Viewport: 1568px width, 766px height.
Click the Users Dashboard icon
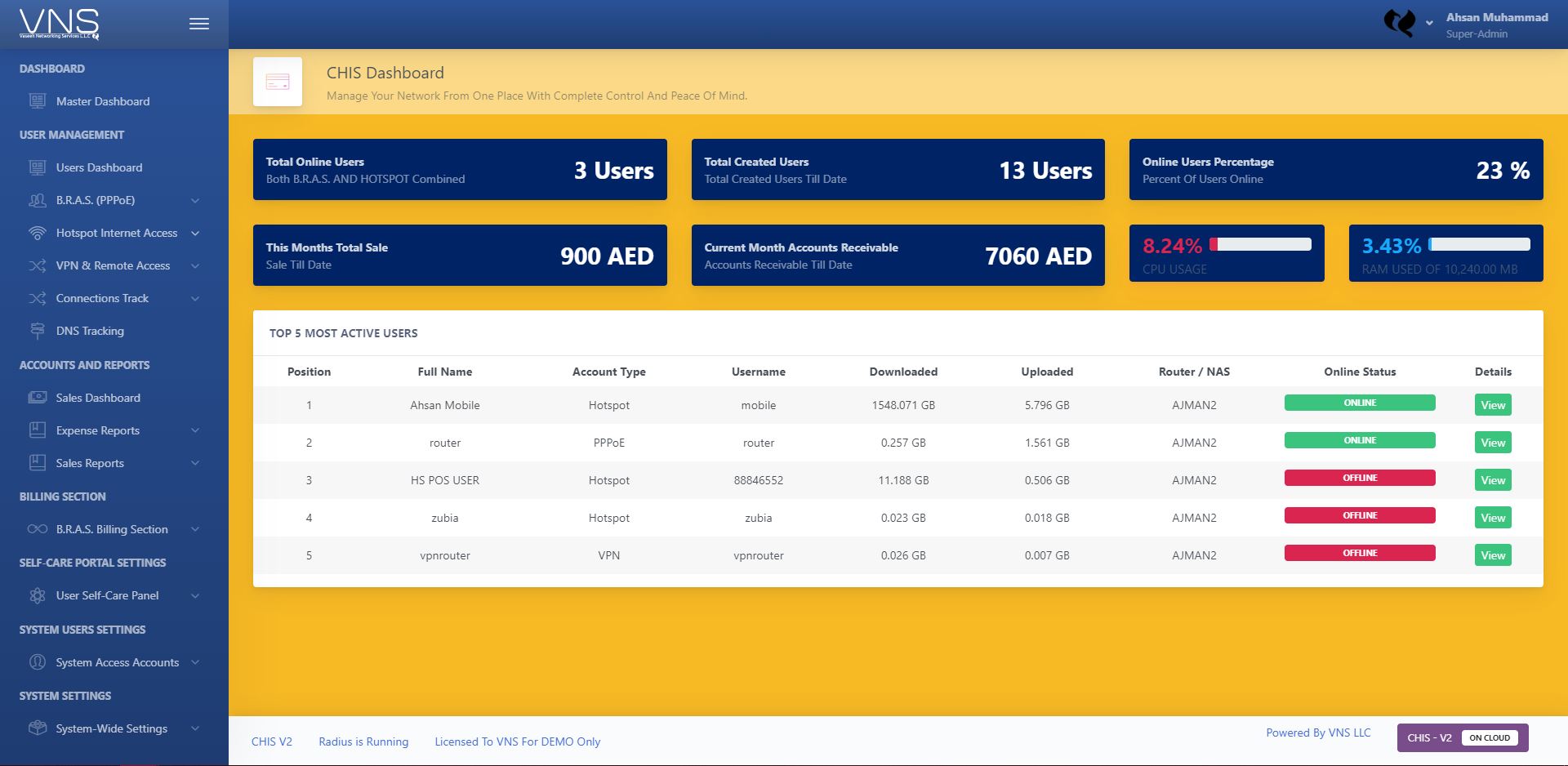click(x=35, y=167)
